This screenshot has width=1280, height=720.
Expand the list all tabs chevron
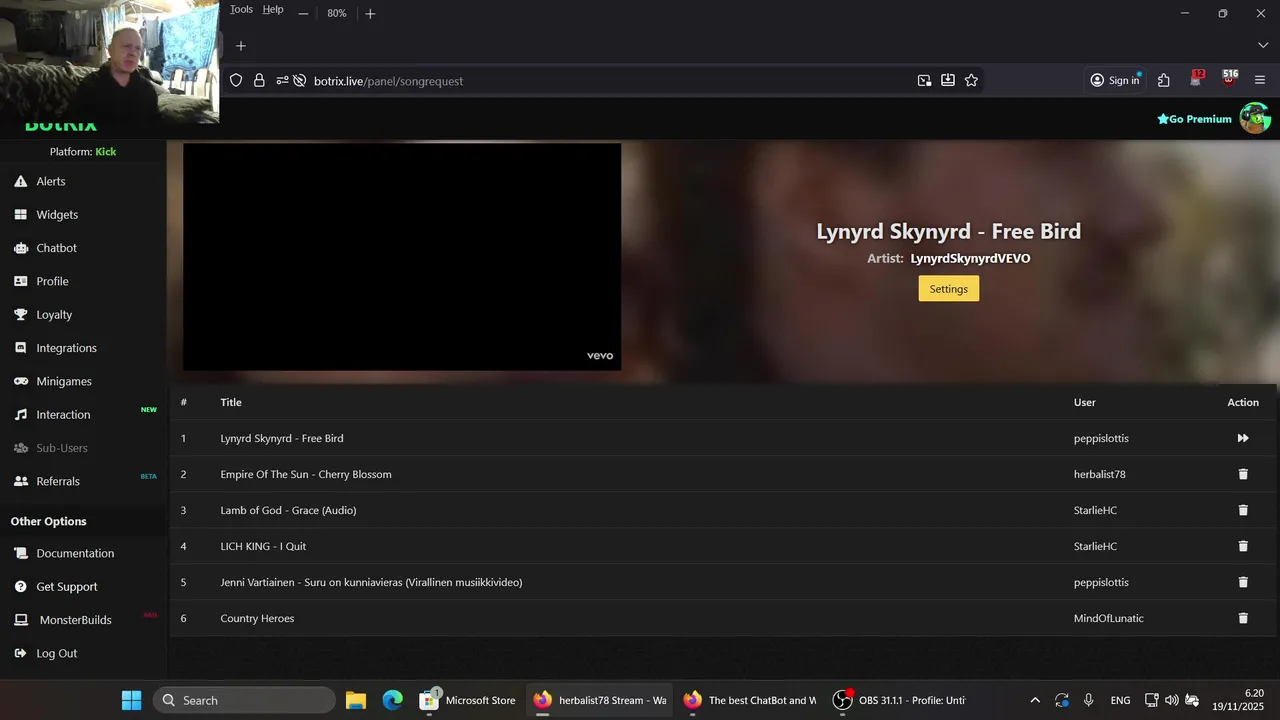[1263, 46]
